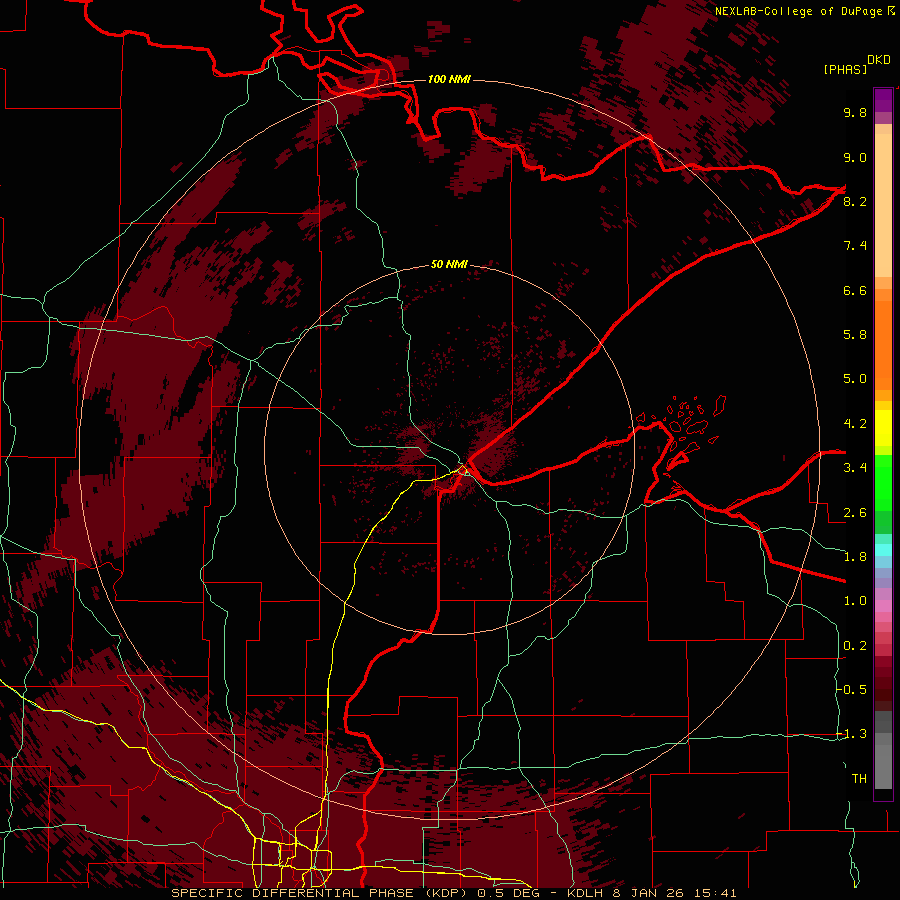Click the 50 NMI range ring label

click(x=449, y=265)
